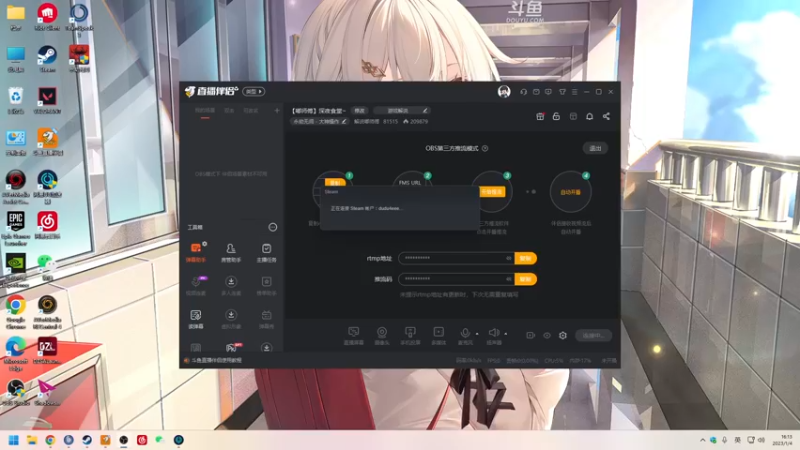Expand microphone options arrow
Image resolution: width=800 pixels, height=450 pixels.
coord(477,334)
